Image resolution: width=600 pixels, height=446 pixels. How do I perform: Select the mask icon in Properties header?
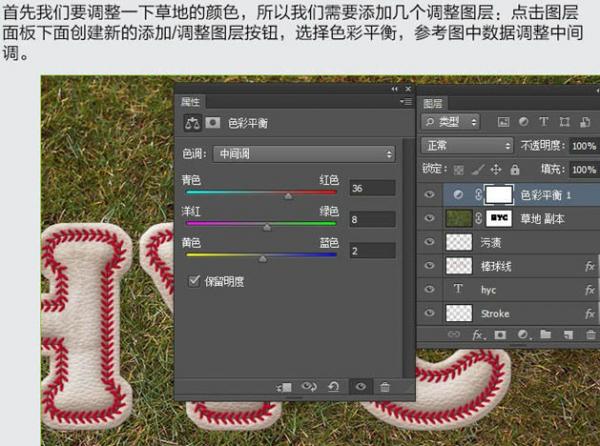tap(213, 124)
